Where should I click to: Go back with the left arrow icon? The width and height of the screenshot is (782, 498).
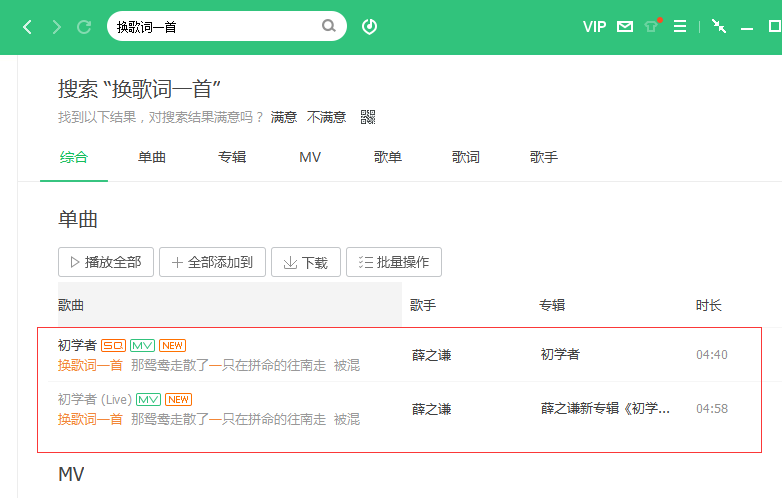pyautogui.click(x=27, y=27)
